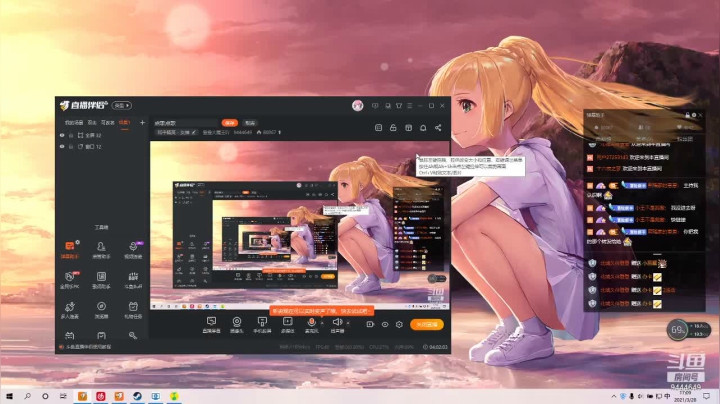Open the Windows Start menu

pos(9,396)
